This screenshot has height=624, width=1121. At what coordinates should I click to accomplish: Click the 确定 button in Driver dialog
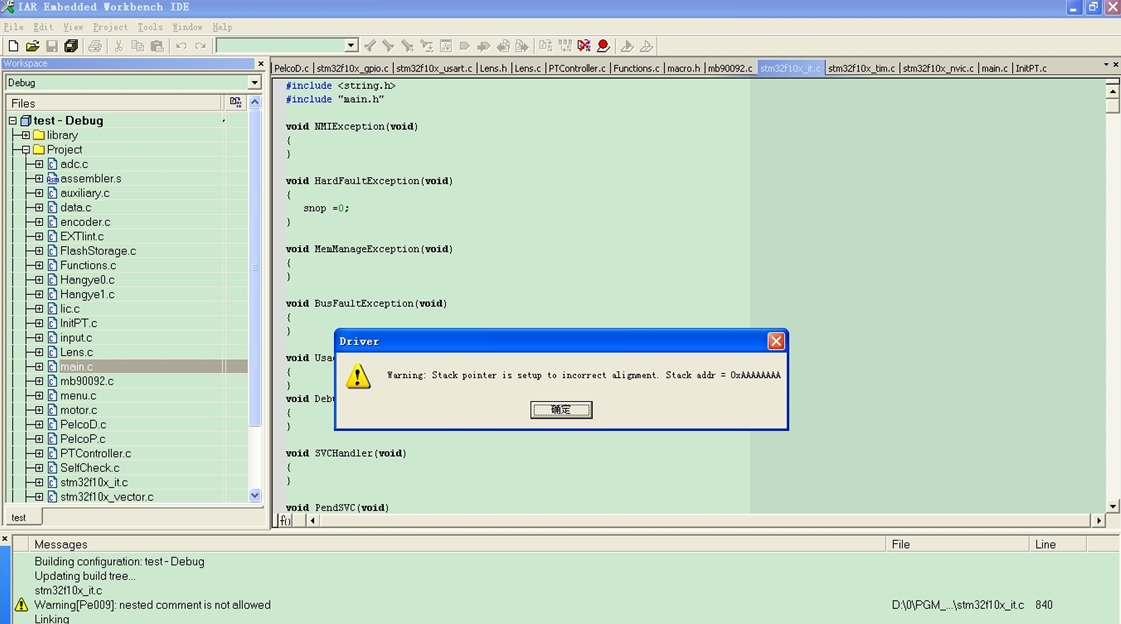click(x=561, y=410)
